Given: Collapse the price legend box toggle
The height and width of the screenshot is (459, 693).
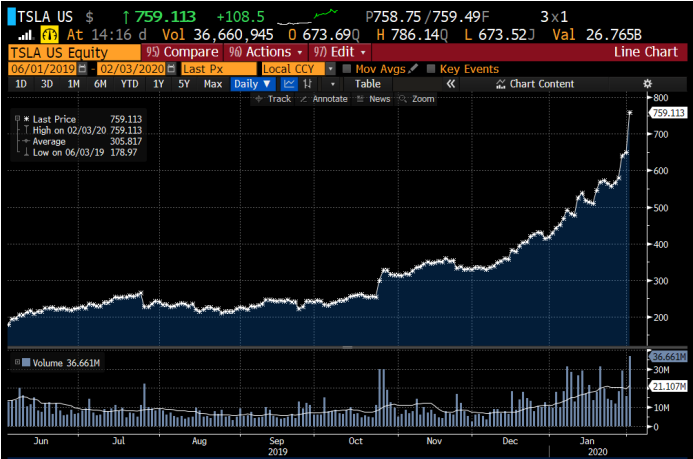Looking at the screenshot, I should (18, 118).
